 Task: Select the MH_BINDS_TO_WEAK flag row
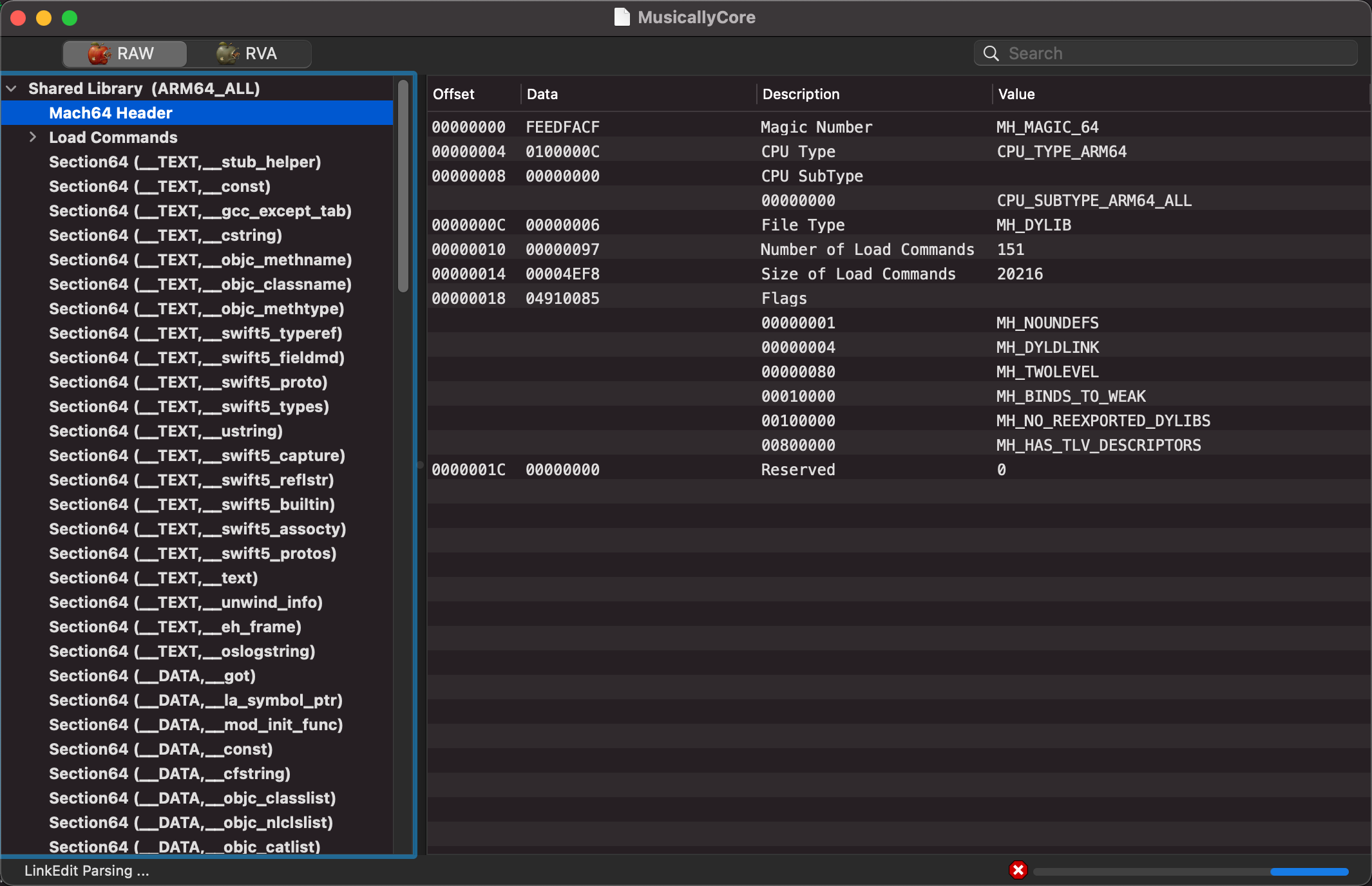(899, 396)
